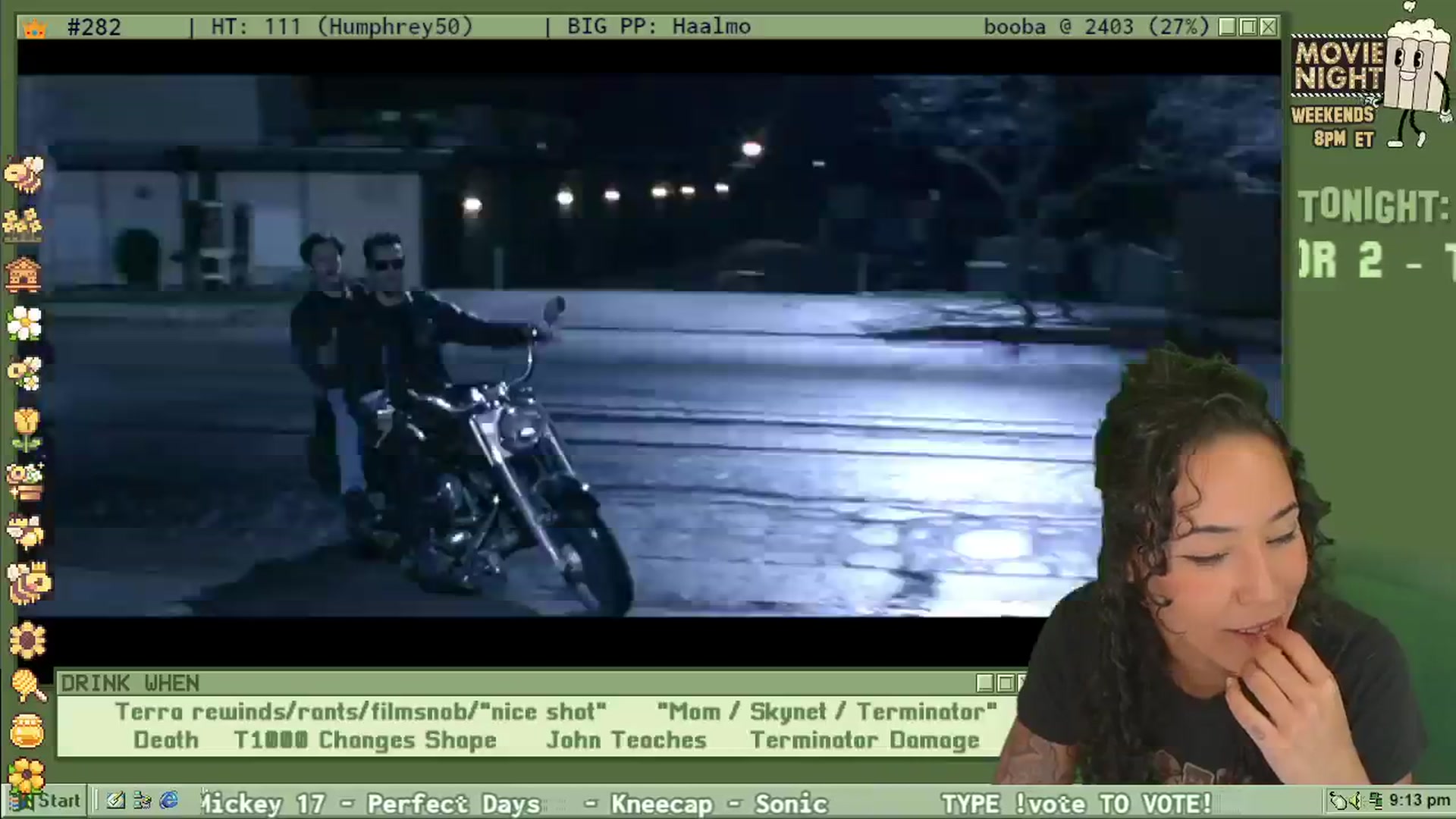The image size is (1456, 819).
Task: Click Kneecap in the ticker
Action: (662, 803)
